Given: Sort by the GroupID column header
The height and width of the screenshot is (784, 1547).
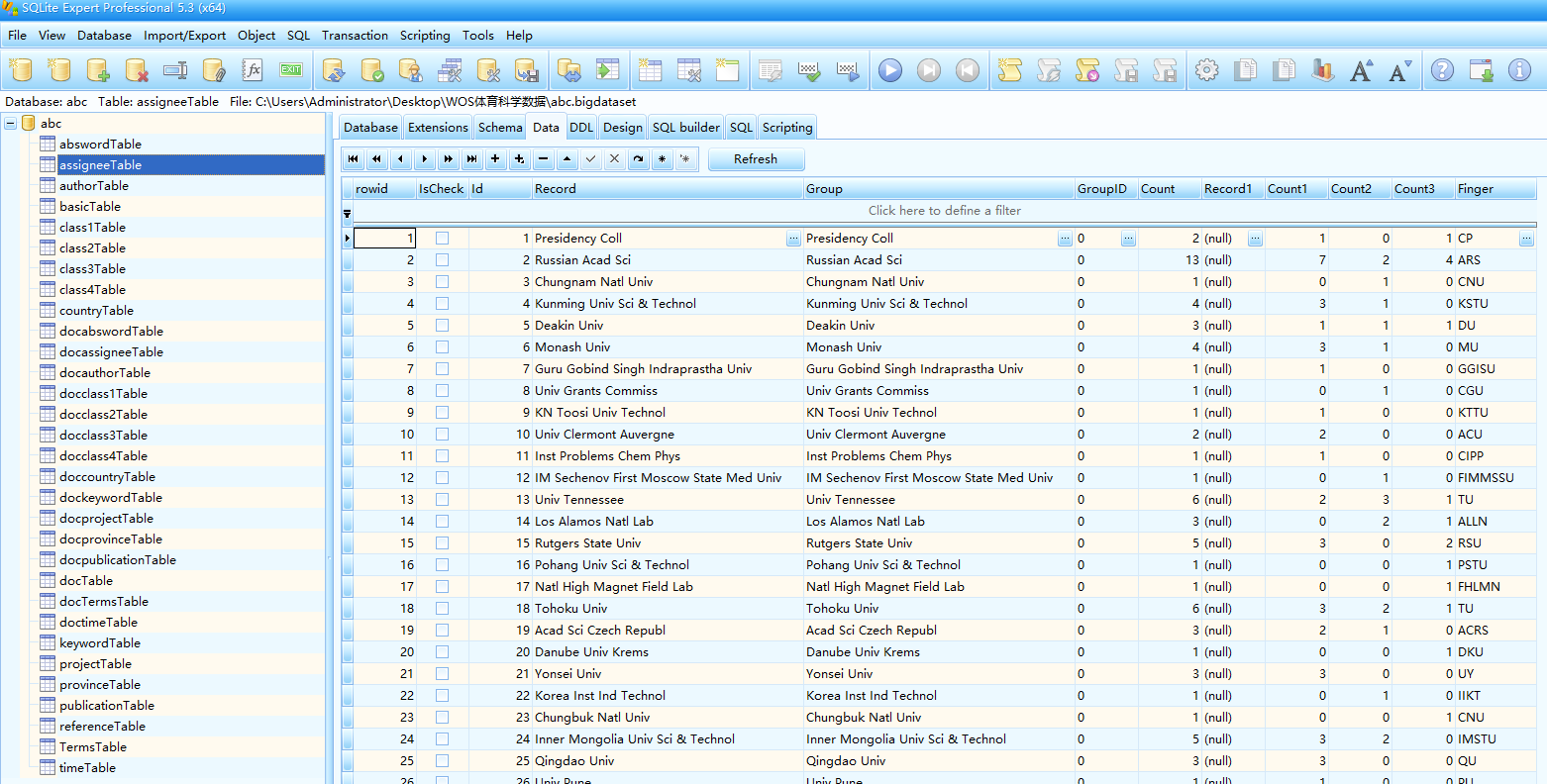Looking at the screenshot, I should [1105, 189].
